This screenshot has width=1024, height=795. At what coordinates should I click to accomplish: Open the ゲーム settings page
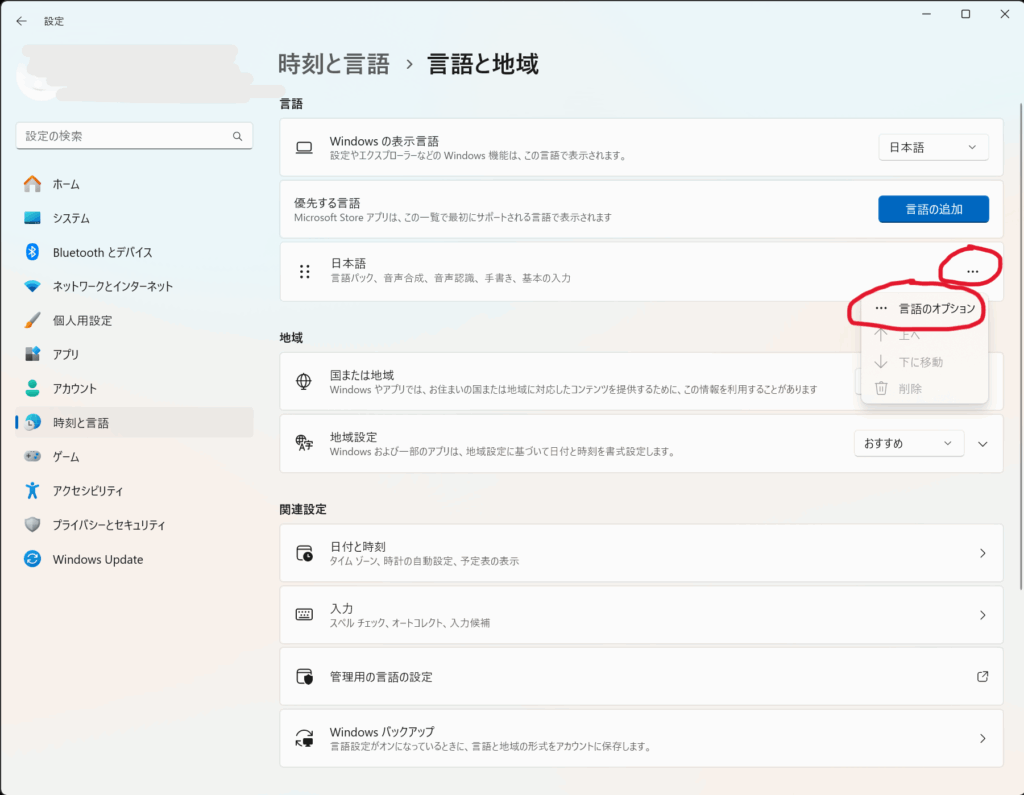tap(134, 456)
